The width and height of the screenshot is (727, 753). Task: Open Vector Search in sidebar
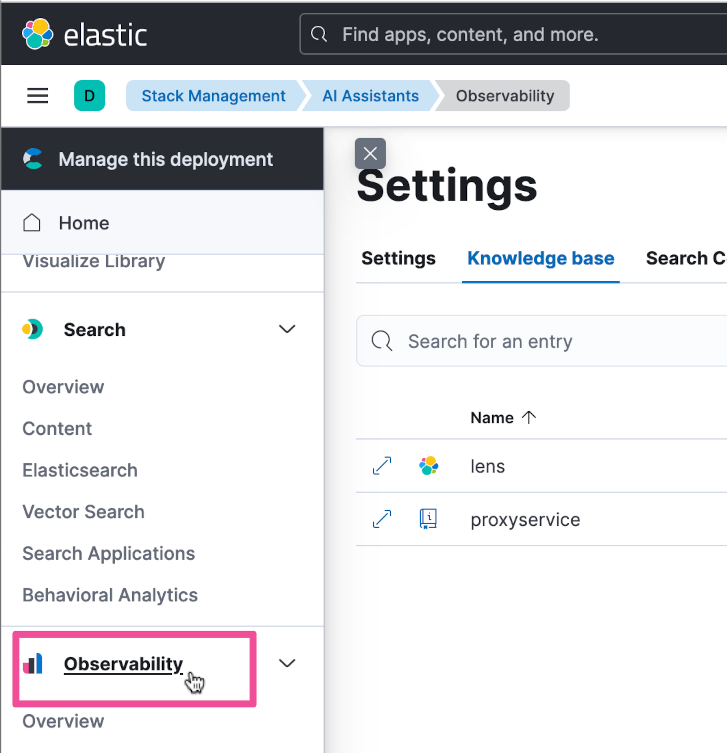83,512
